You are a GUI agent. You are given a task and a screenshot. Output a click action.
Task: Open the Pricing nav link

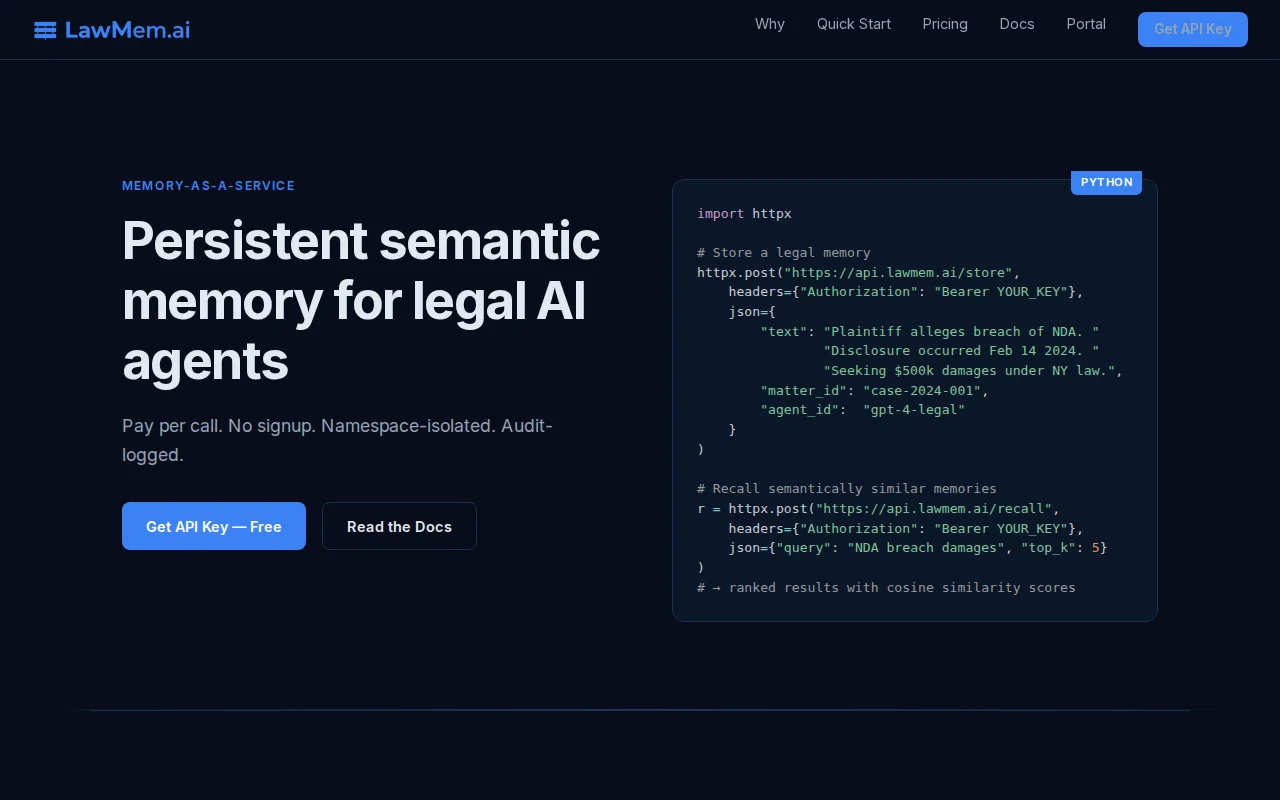[x=945, y=24]
